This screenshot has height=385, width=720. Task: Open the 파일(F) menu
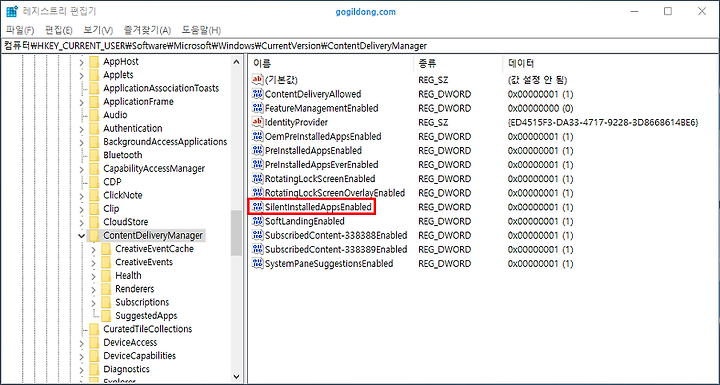pyautogui.click(x=20, y=30)
